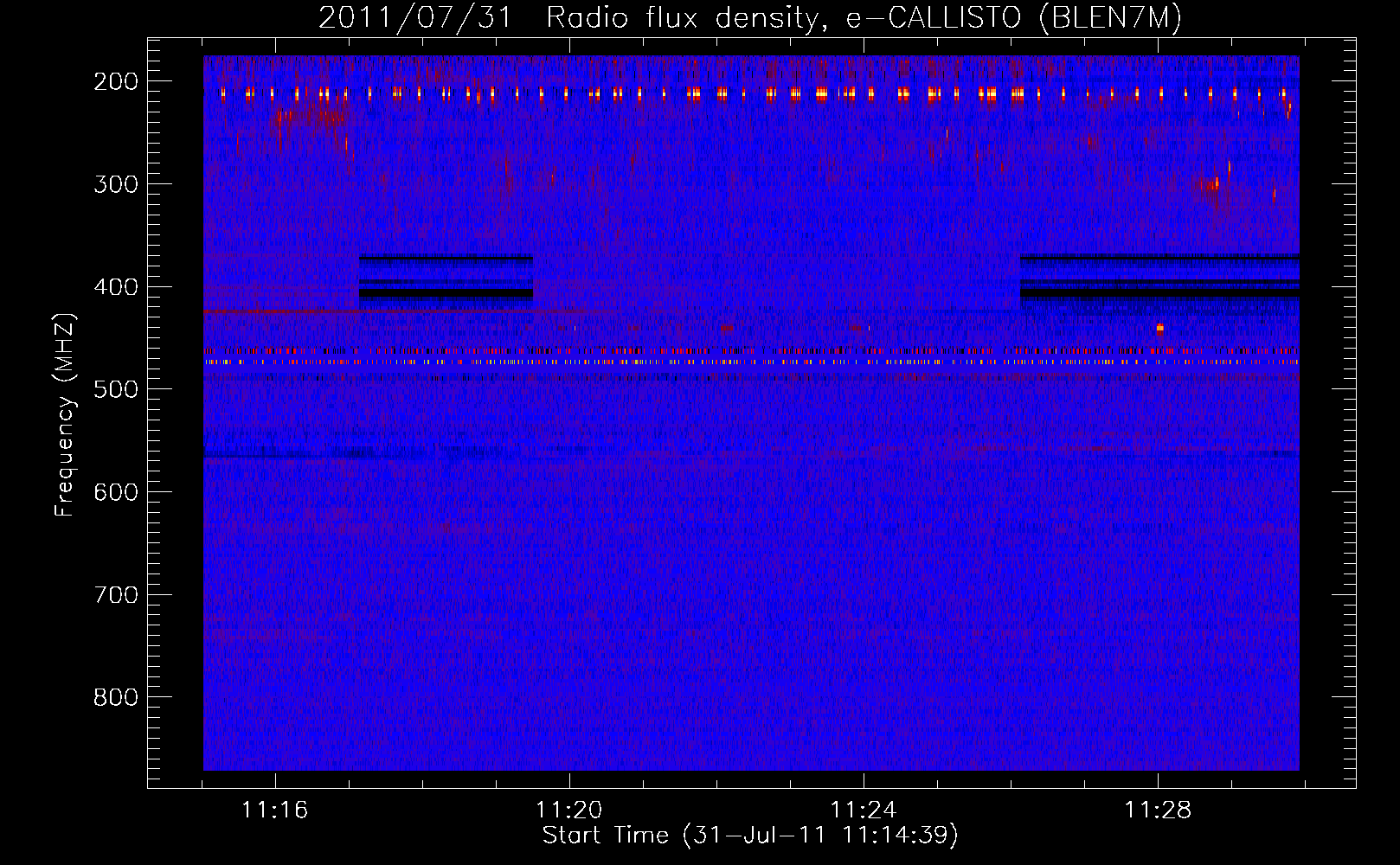Select the 300 frequency tick label
This screenshot has width=1400, height=865.
click(x=116, y=184)
